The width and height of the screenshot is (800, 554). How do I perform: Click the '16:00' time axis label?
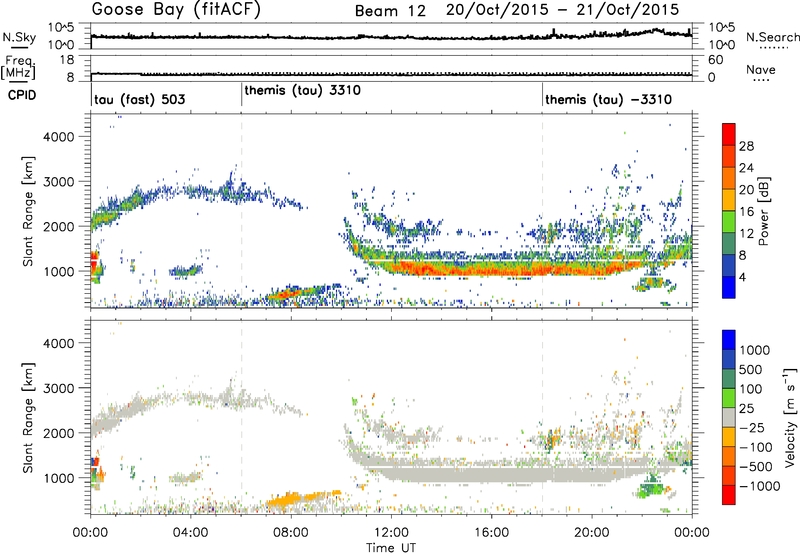click(x=491, y=533)
